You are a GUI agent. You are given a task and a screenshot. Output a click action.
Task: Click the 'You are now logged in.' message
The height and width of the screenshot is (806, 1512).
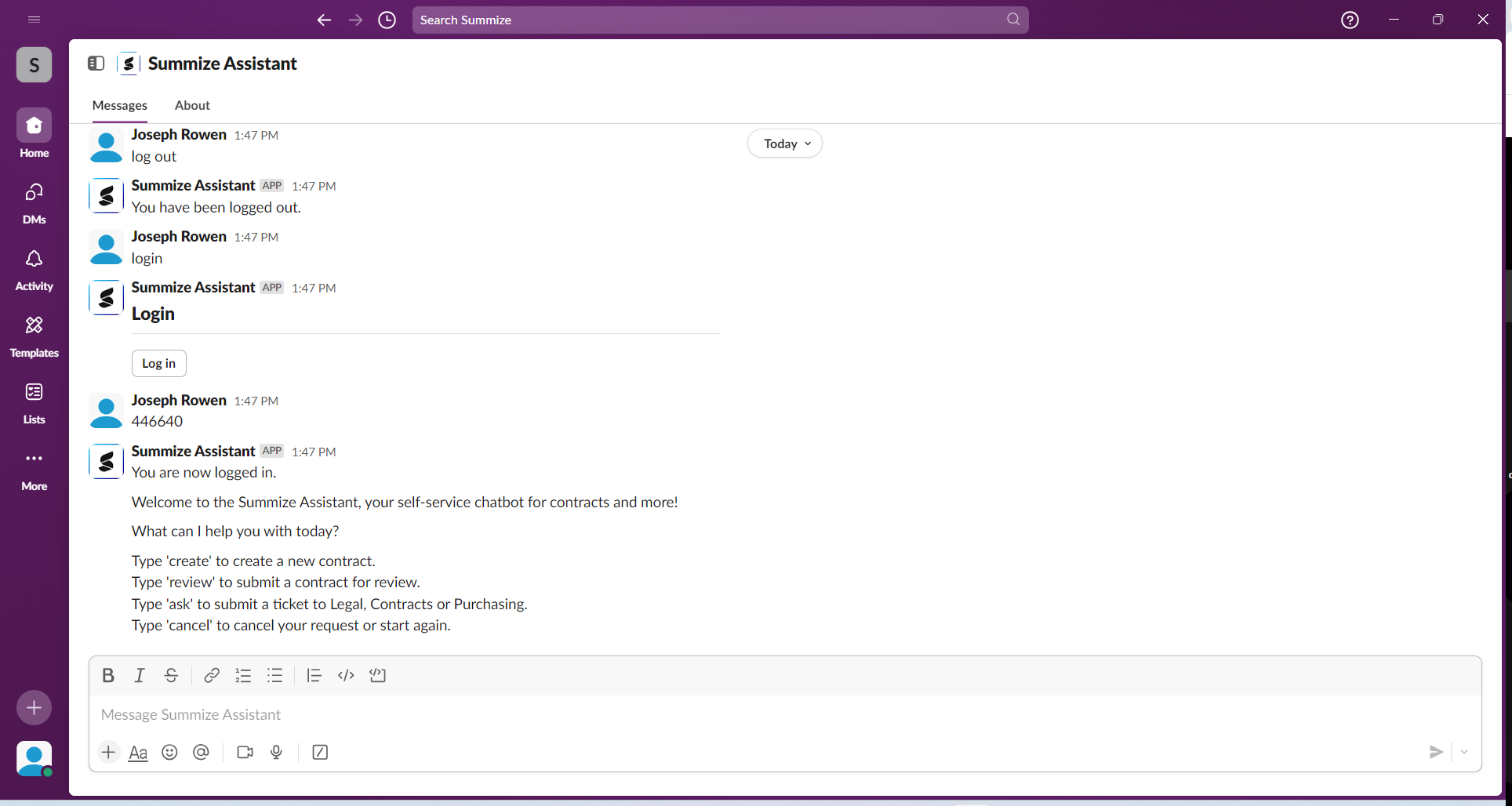pyautogui.click(x=204, y=473)
